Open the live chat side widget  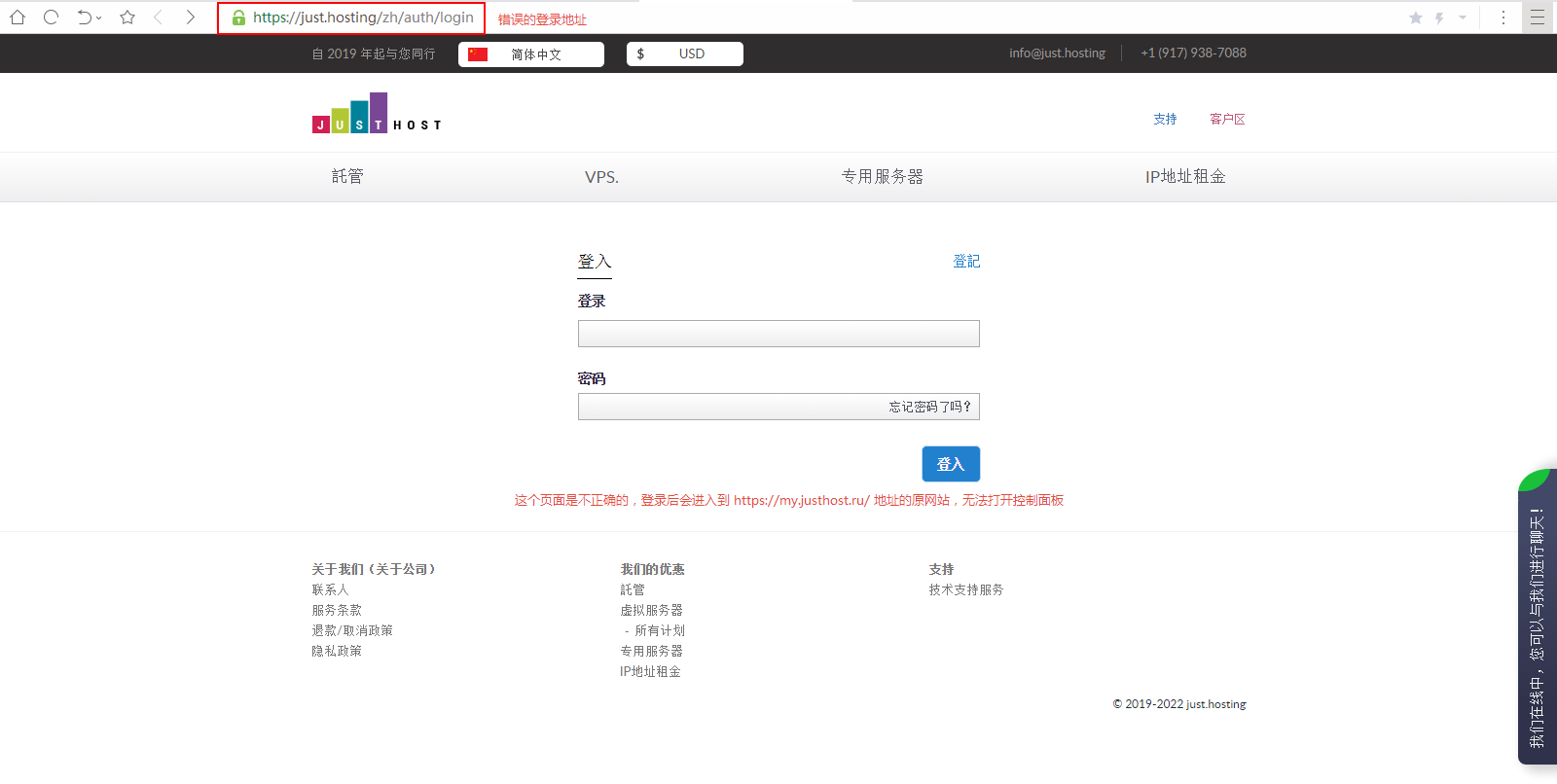tap(1538, 618)
